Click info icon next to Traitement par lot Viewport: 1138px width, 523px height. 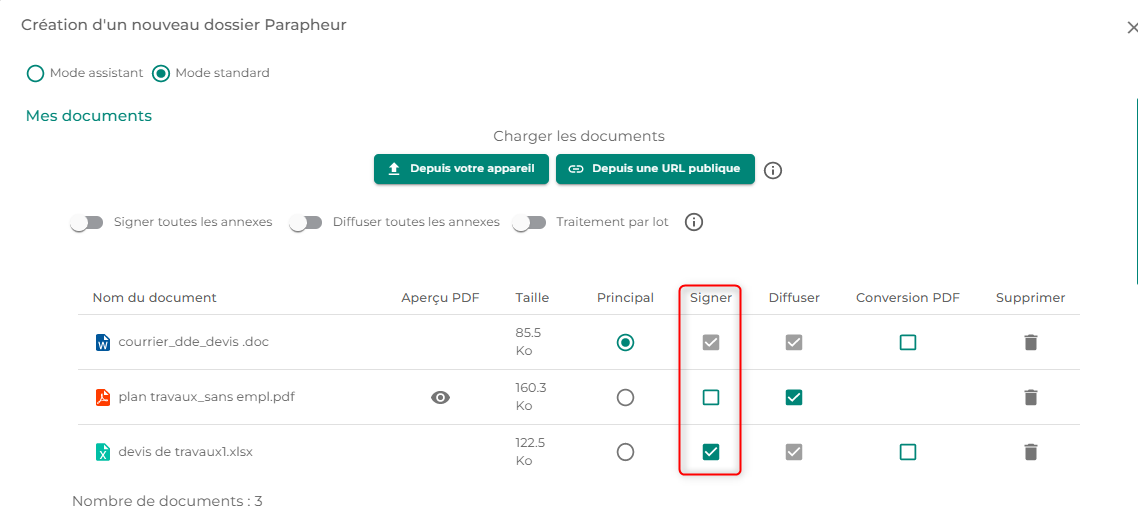click(694, 222)
